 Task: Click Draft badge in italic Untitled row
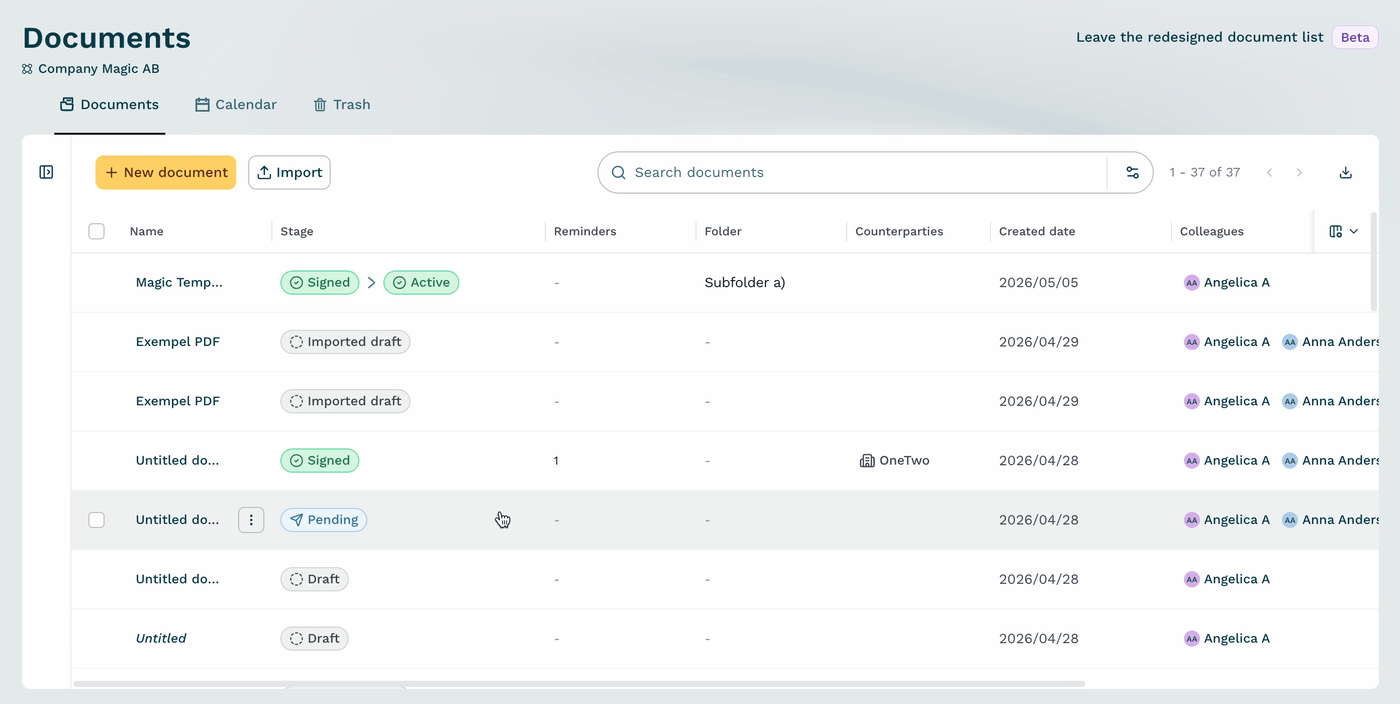314,638
